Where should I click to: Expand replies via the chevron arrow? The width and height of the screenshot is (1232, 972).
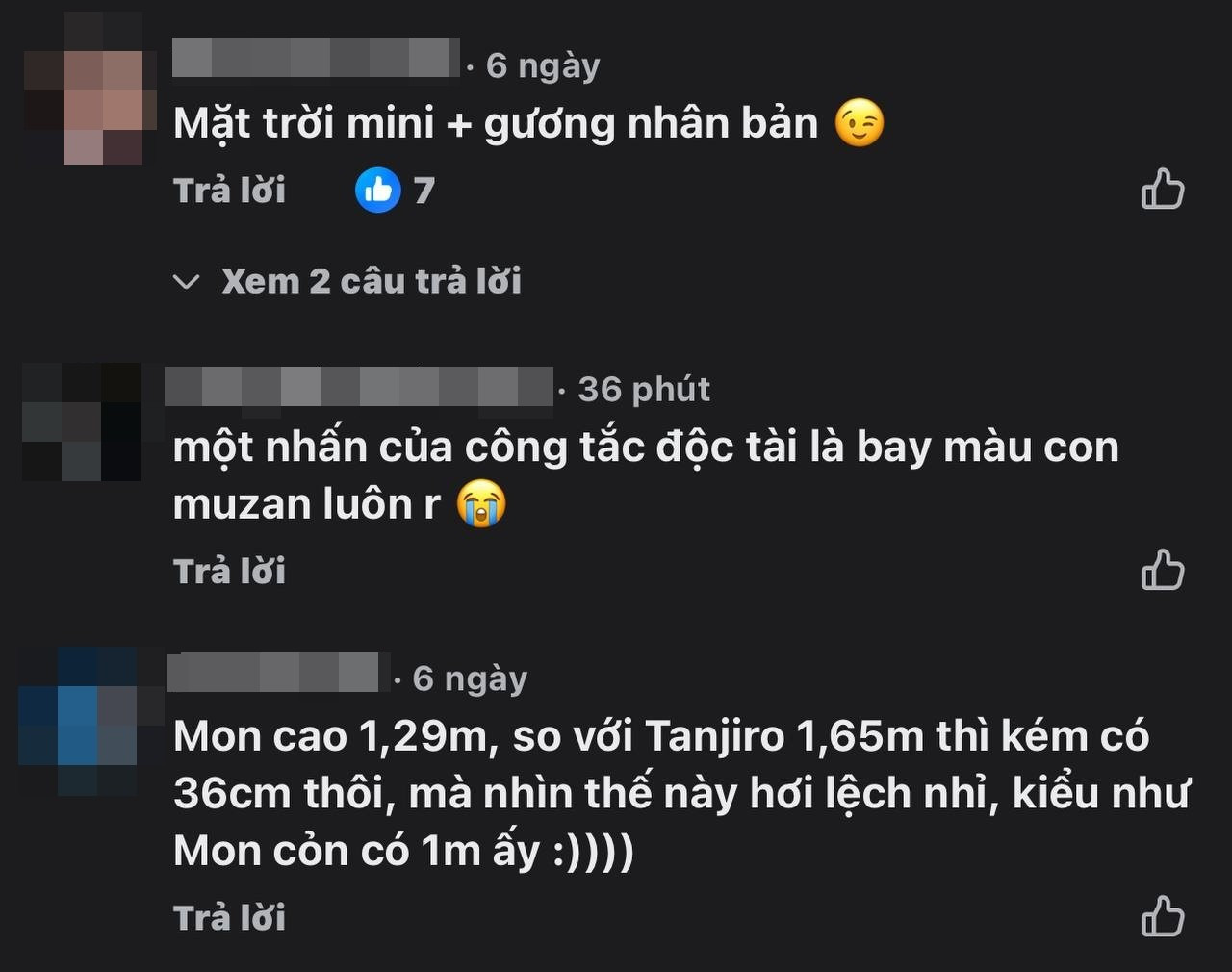click(x=186, y=282)
